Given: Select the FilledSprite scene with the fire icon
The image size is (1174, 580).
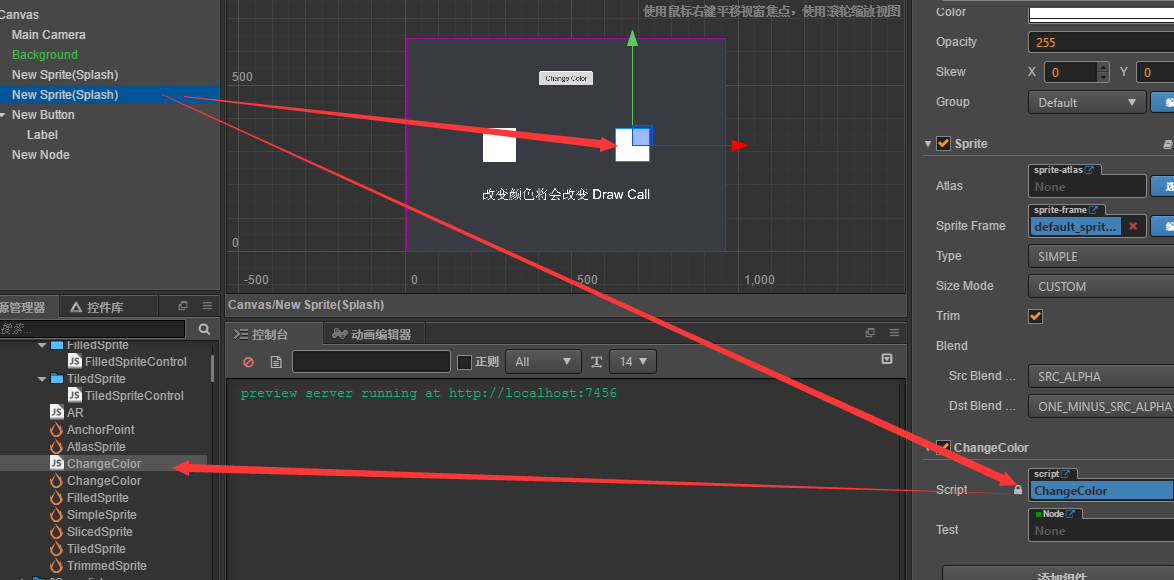Looking at the screenshot, I should (89, 498).
